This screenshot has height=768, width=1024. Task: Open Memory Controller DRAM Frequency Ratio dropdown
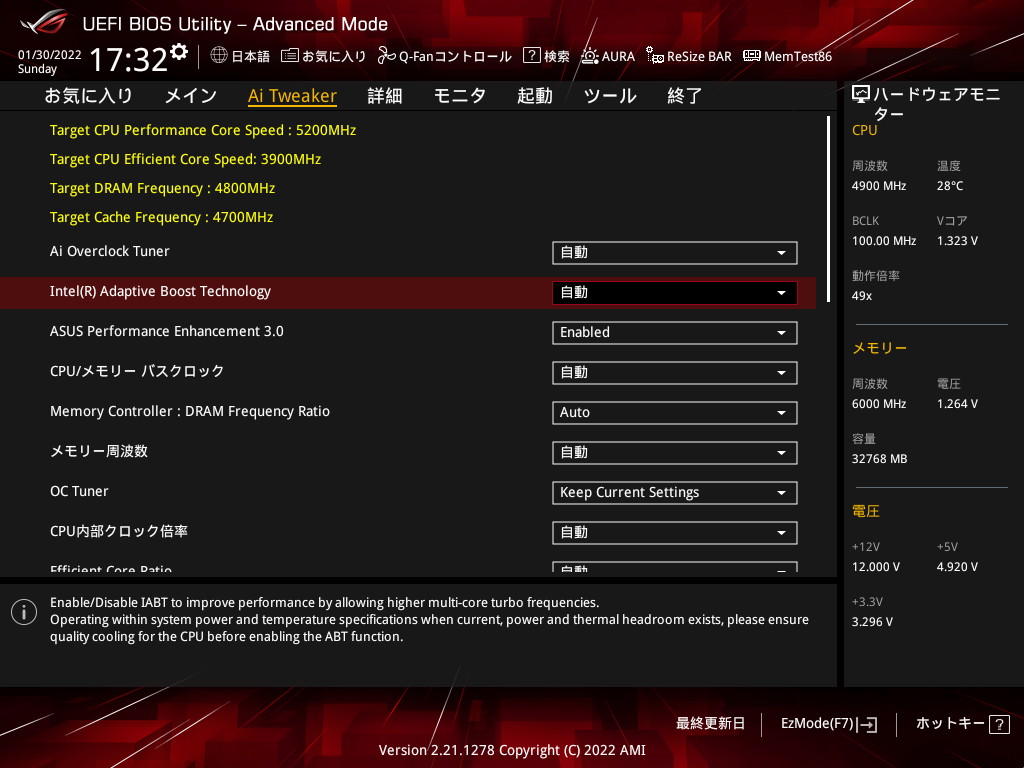675,413
